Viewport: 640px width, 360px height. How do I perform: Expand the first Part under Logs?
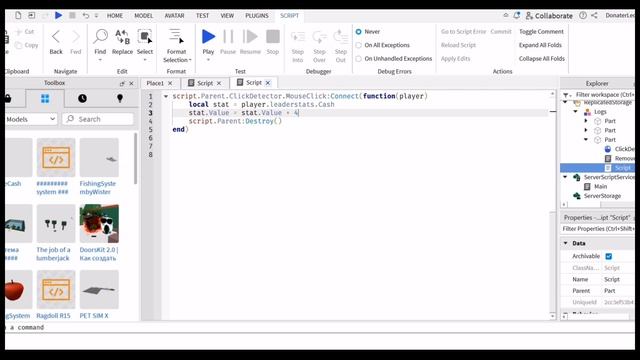pyautogui.click(x=586, y=121)
